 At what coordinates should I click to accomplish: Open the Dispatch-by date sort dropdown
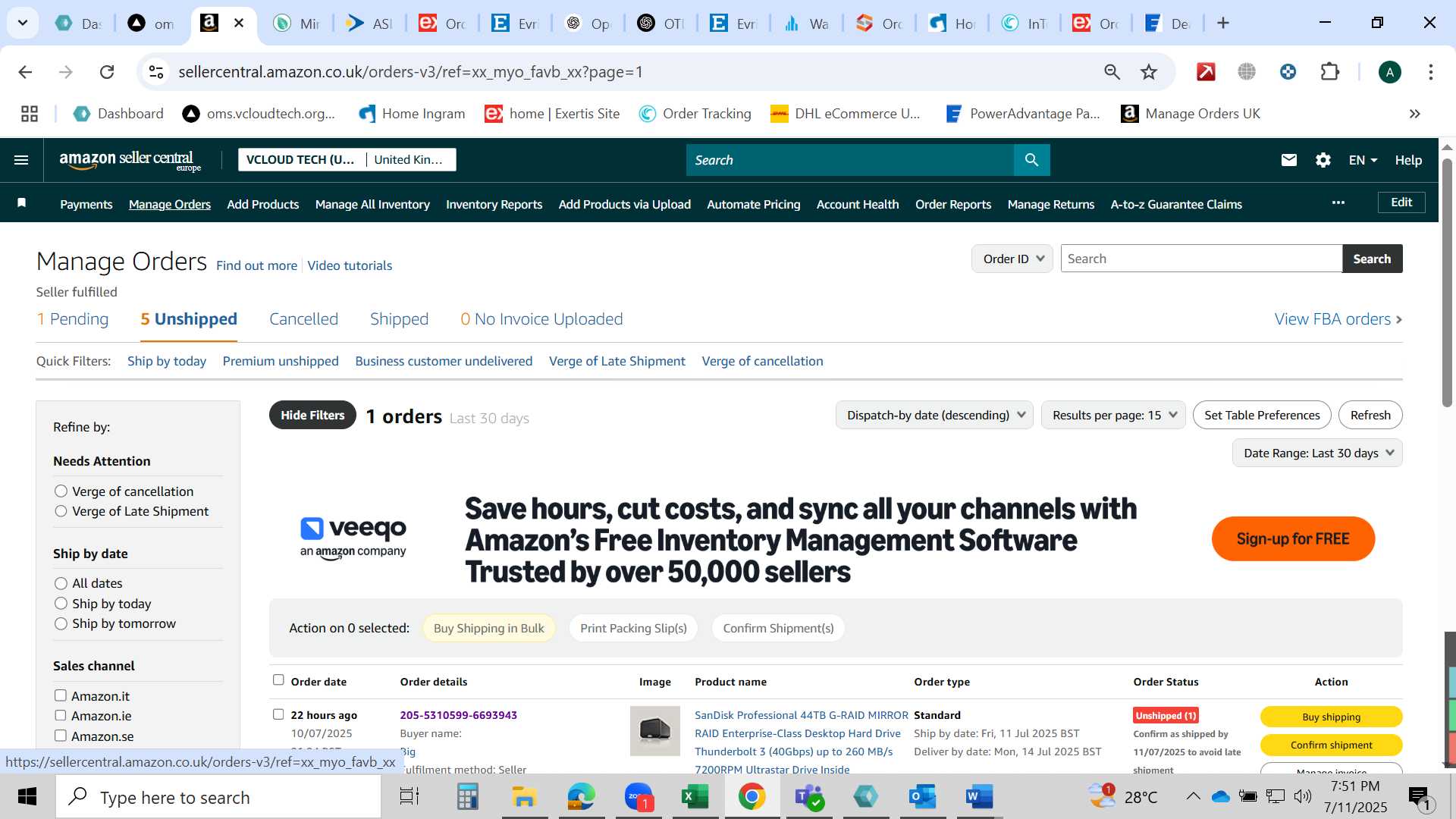tap(934, 415)
